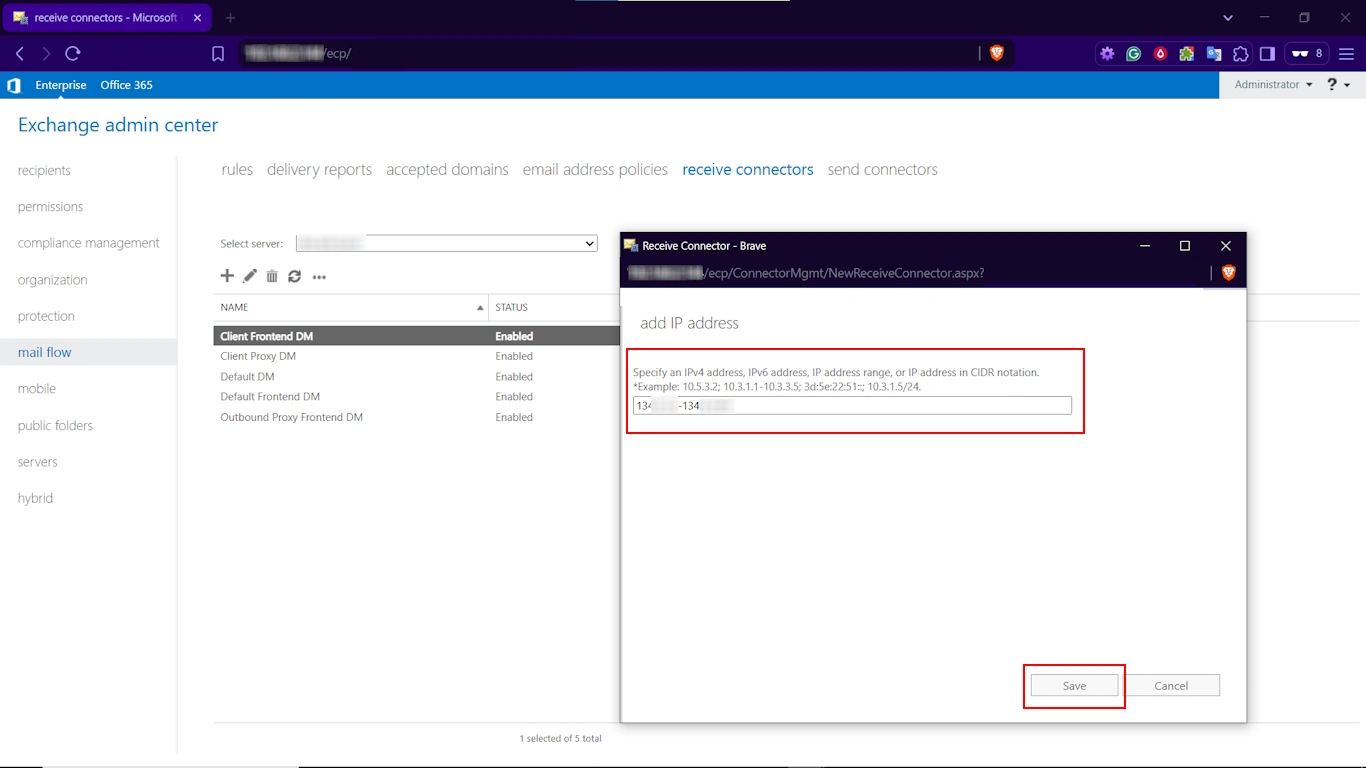Switch to the Office 365 tab
Screen dimensions: 1366x768
126,85
